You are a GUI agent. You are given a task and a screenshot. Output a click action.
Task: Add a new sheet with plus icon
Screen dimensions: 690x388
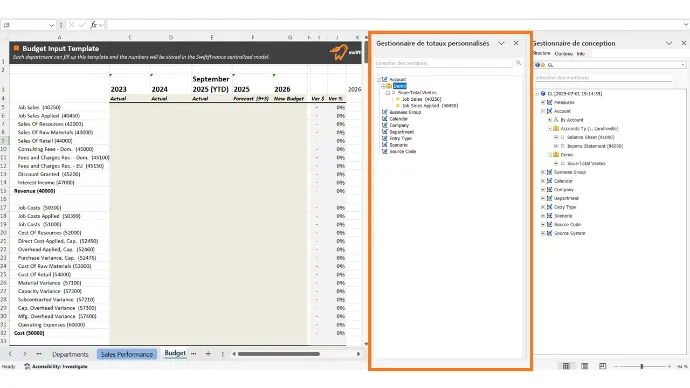208,354
